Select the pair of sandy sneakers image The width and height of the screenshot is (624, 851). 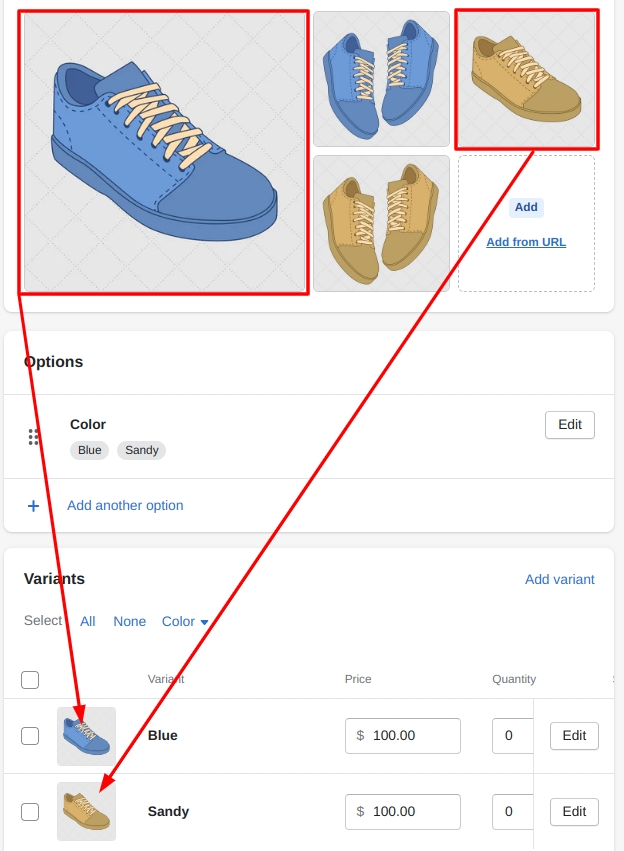(381, 223)
